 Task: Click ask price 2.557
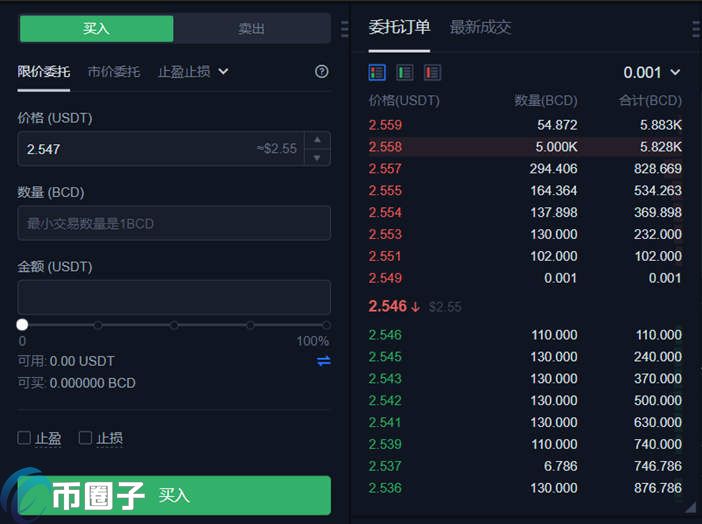tap(385, 169)
